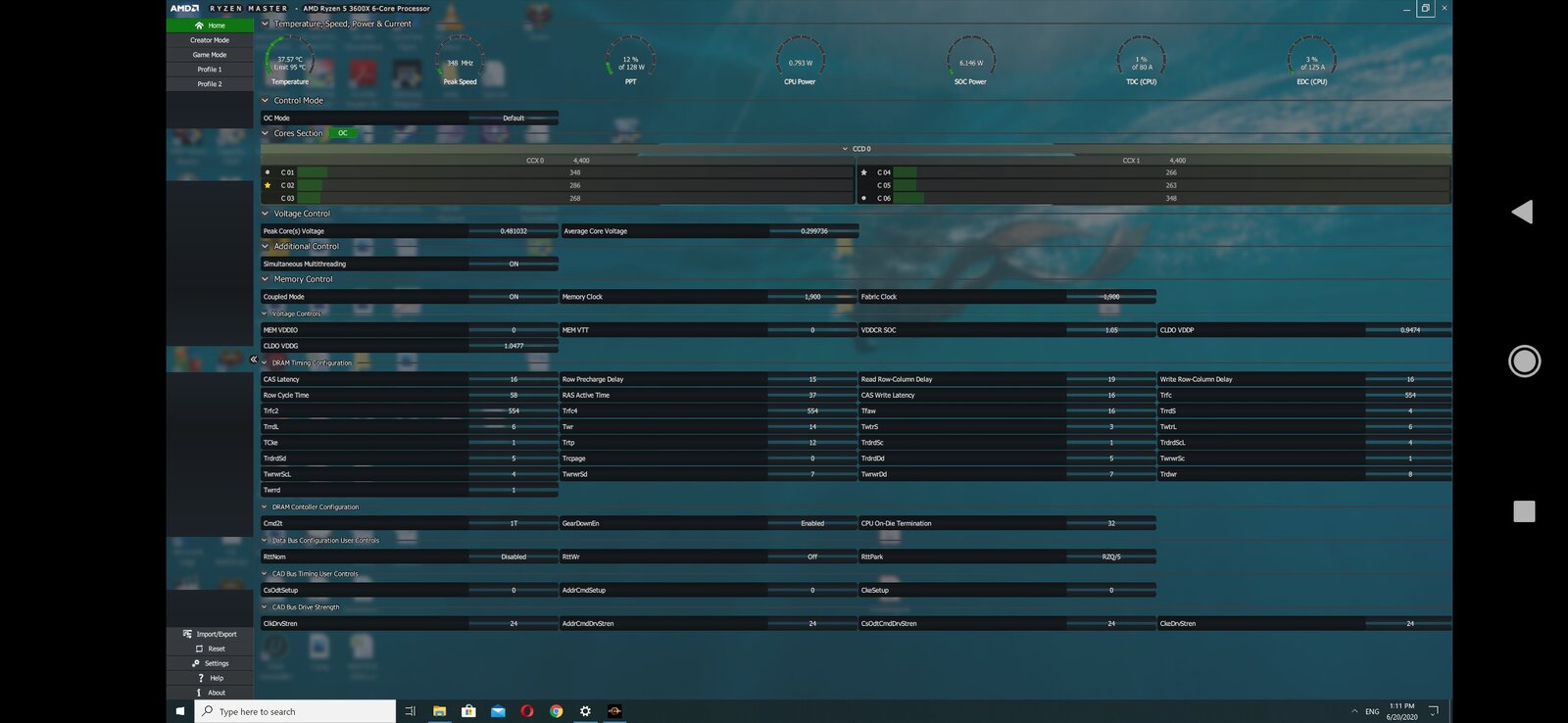Open the Cmd2t 1T dropdown
The height and width of the screenshot is (723, 1568).
(514, 523)
